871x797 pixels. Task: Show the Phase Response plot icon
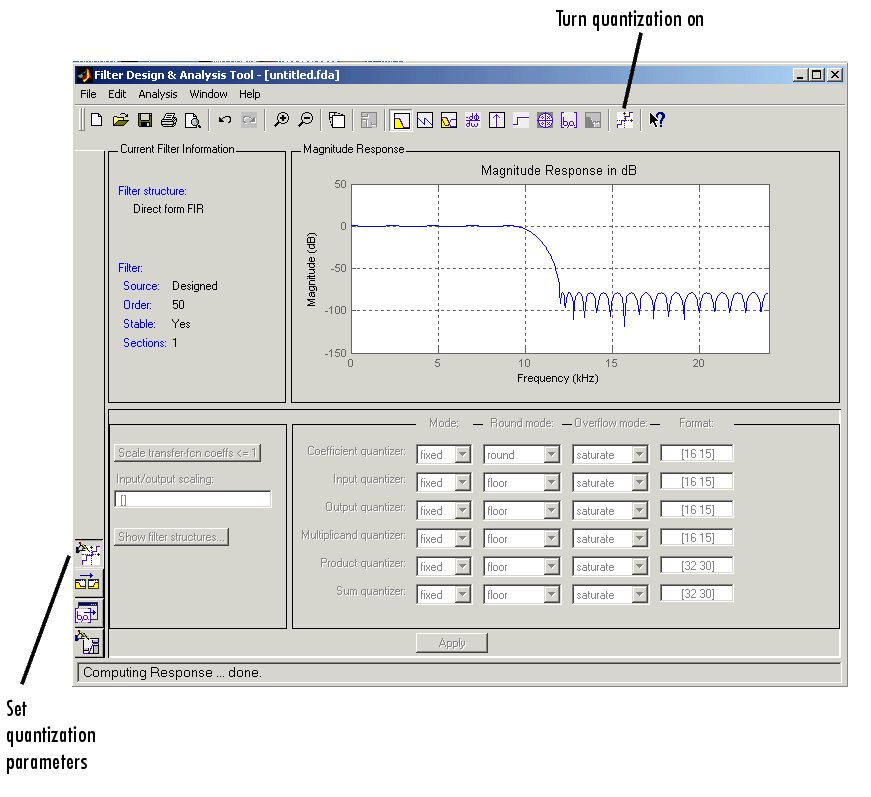425,120
